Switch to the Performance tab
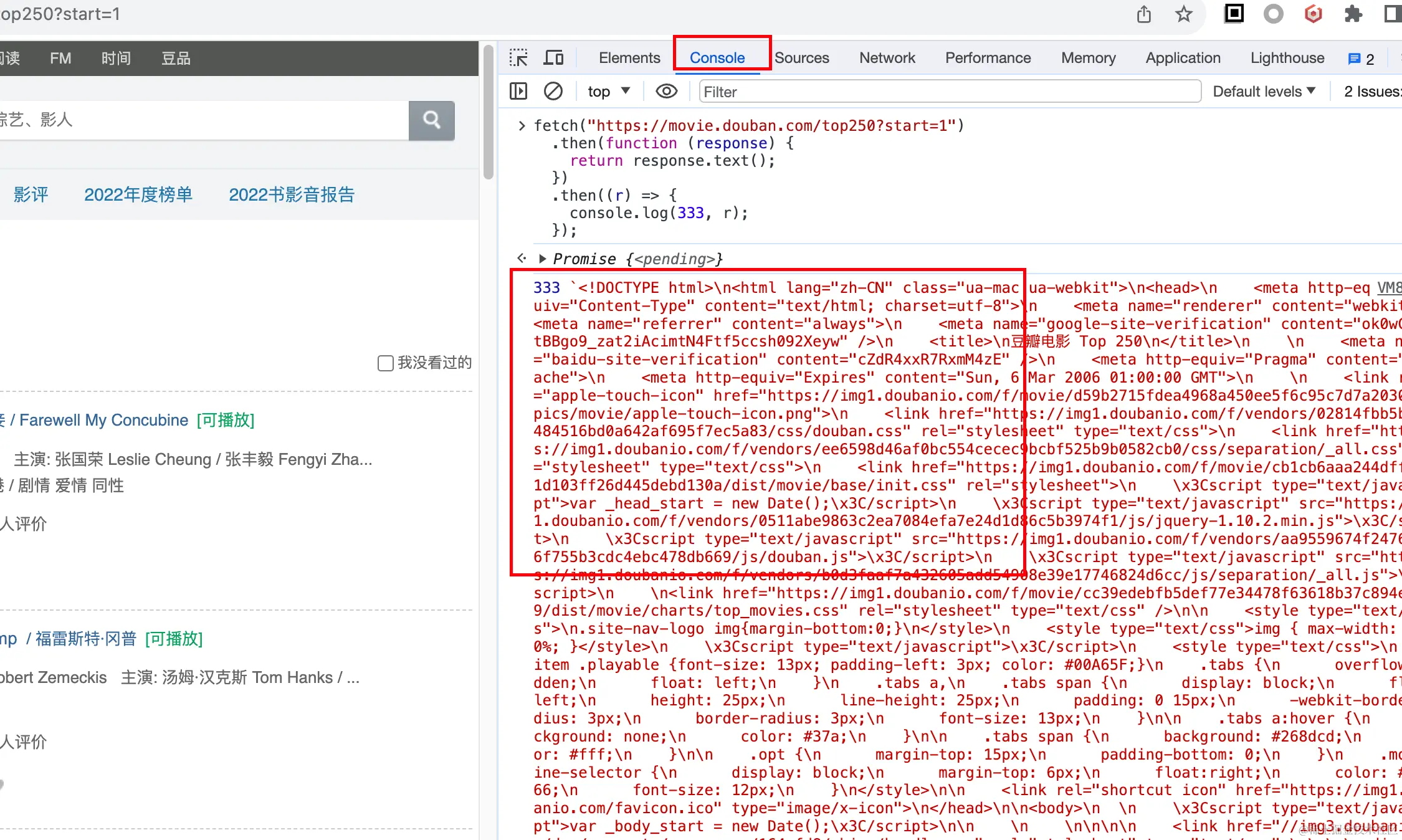 (x=988, y=58)
